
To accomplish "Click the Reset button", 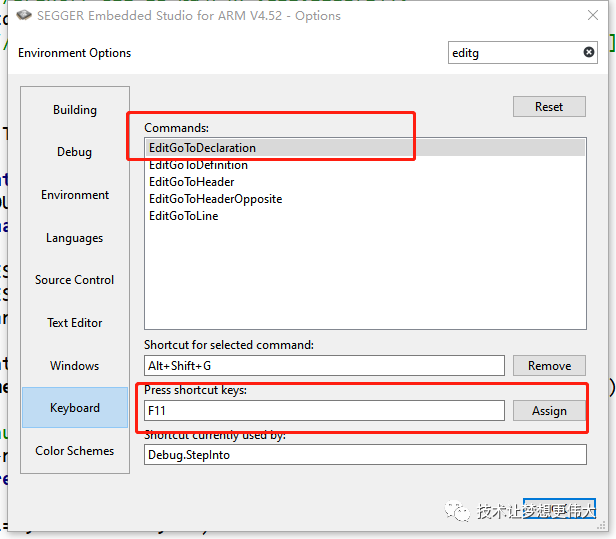I will [549, 106].
